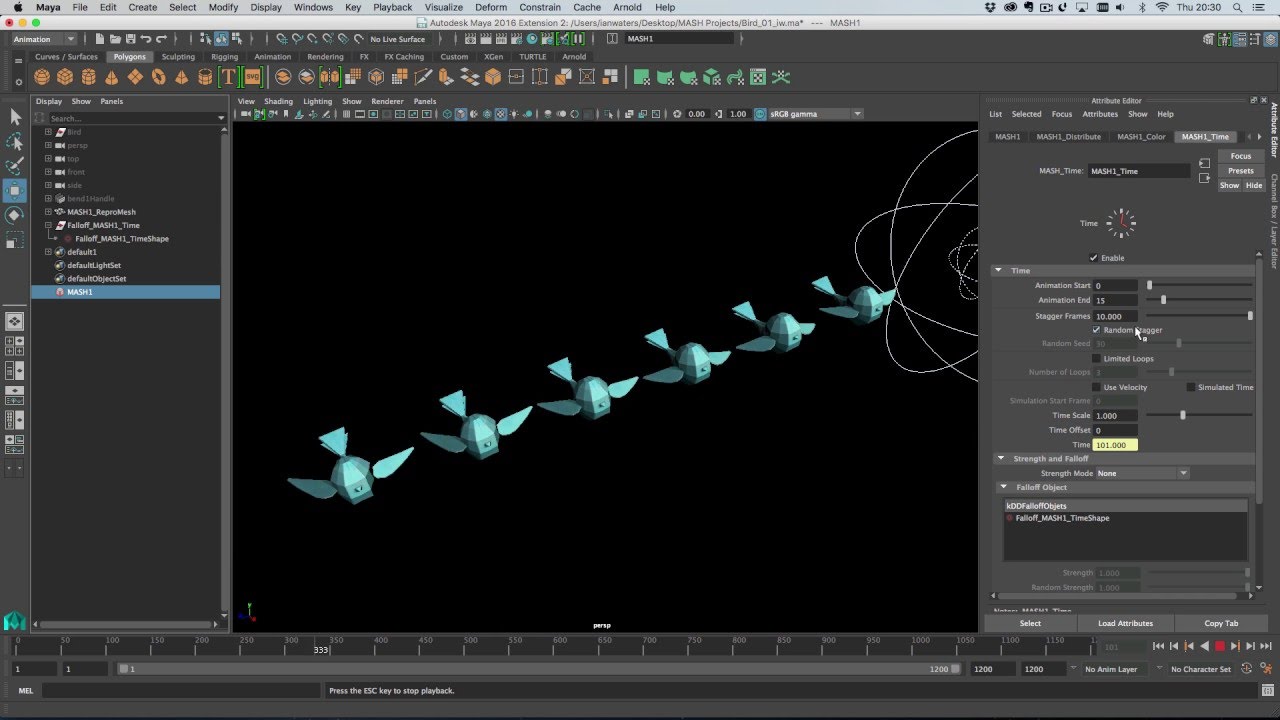Select the arrow Select tool
The width and height of the screenshot is (1280, 720).
(x=15, y=117)
